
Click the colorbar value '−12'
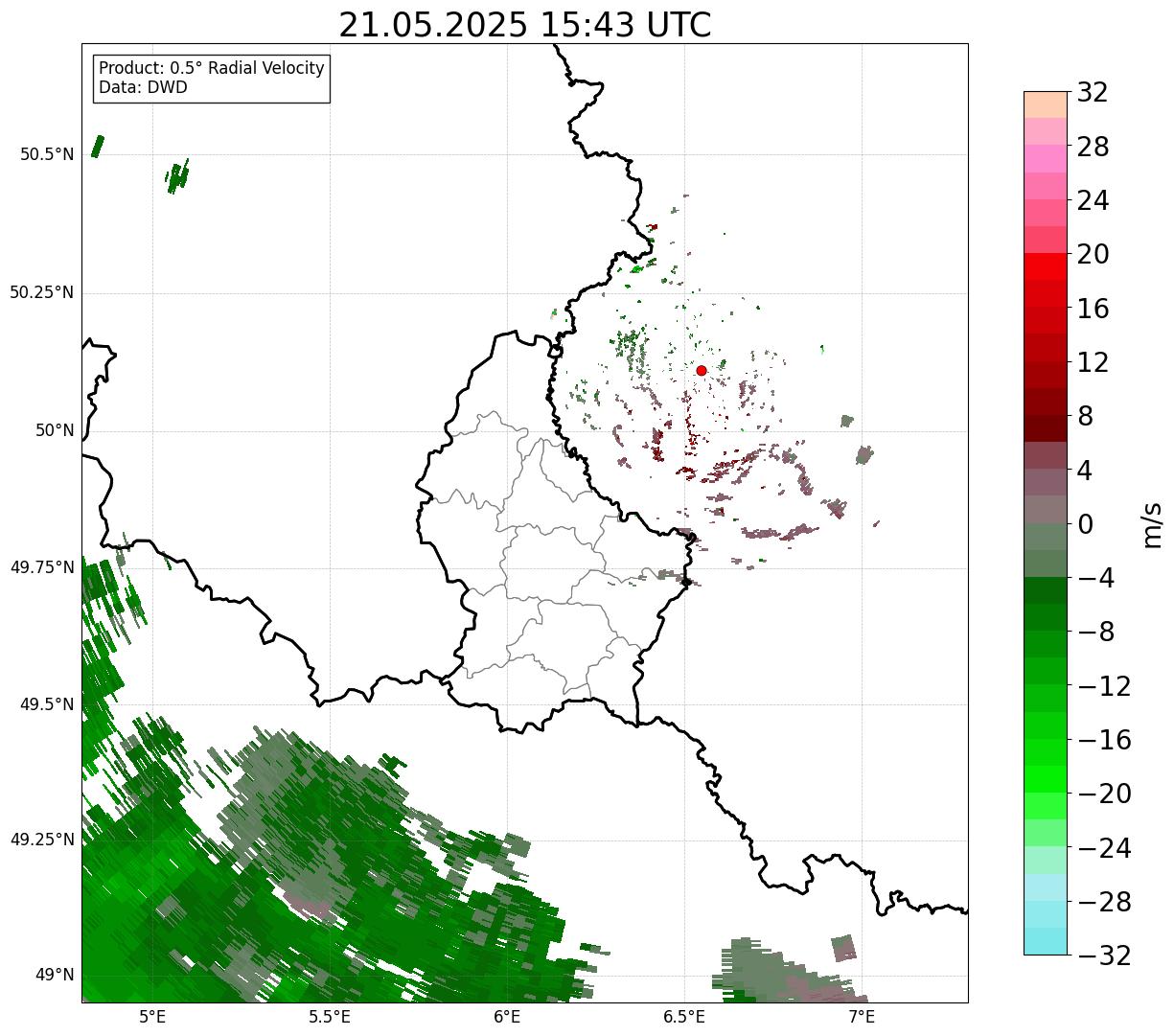[1104, 686]
